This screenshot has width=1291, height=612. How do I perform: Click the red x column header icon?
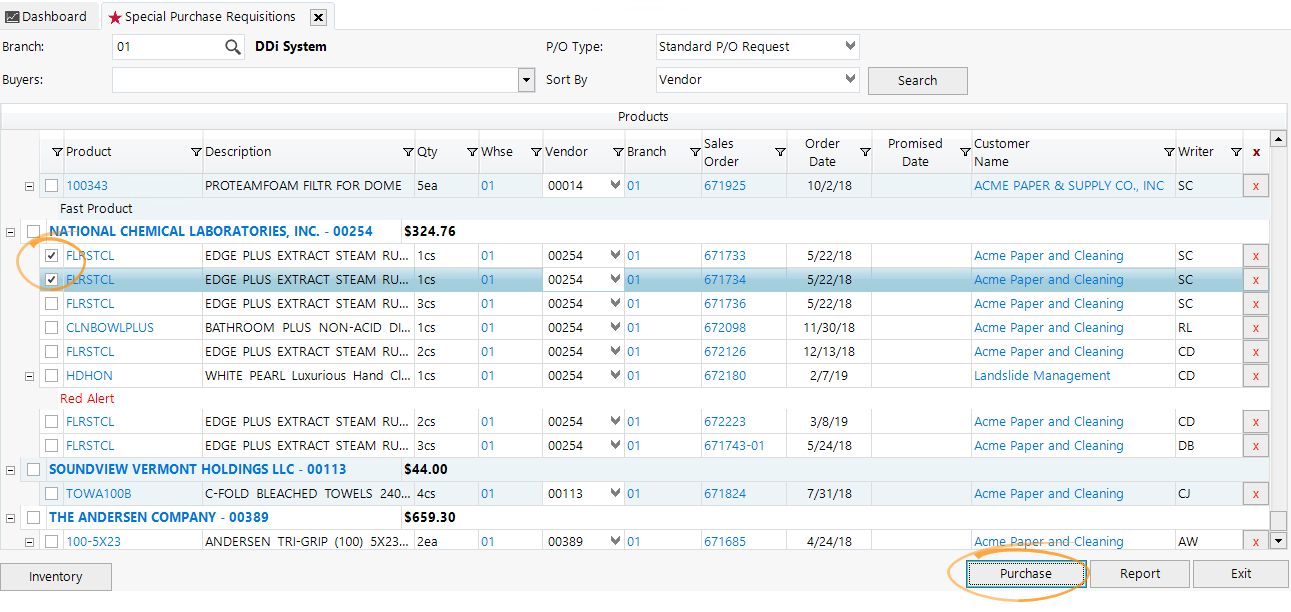1256,152
